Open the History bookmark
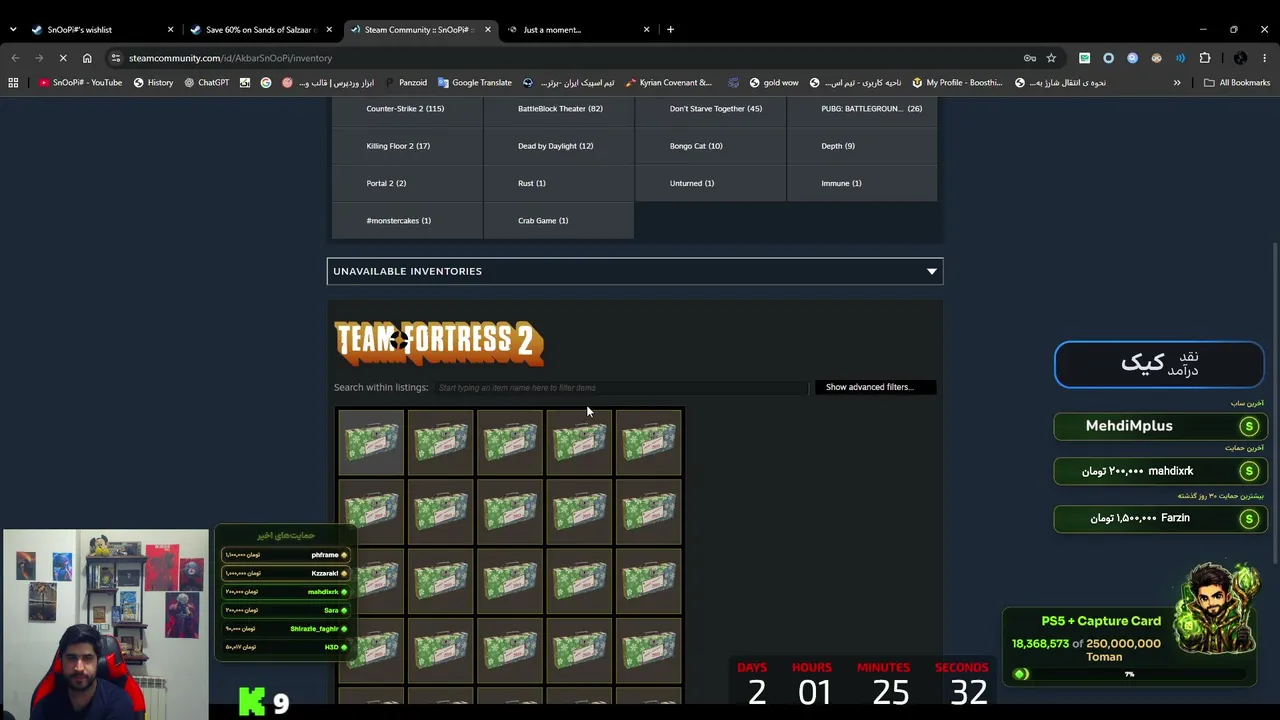 coord(152,83)
